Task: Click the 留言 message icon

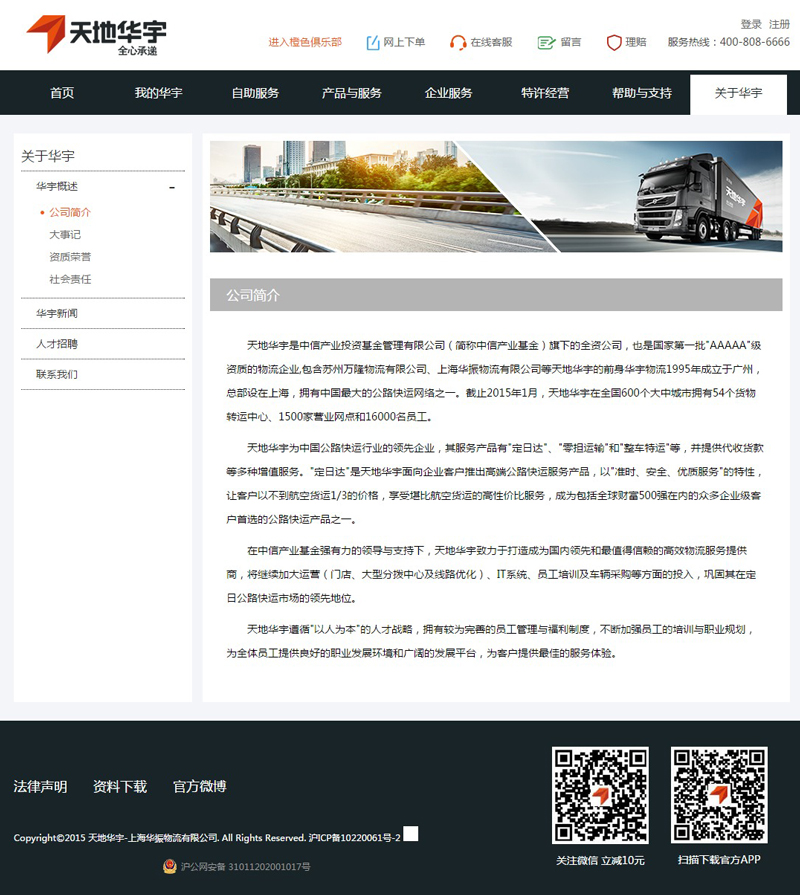Action: tap(546, 43)
